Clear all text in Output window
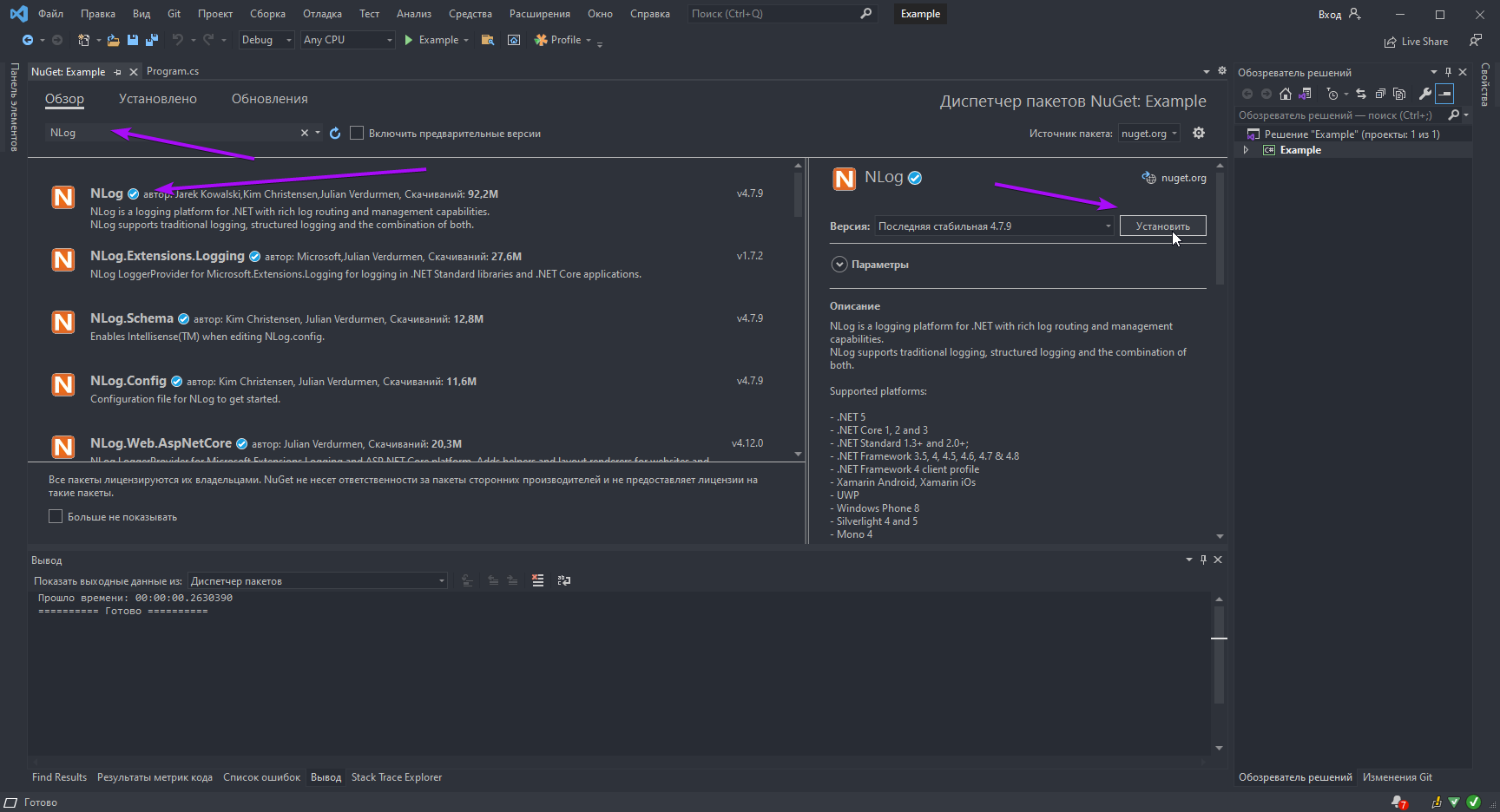The height and width of the screenshot is (812, 1500). pyautogui.click(x=538, y=580)
